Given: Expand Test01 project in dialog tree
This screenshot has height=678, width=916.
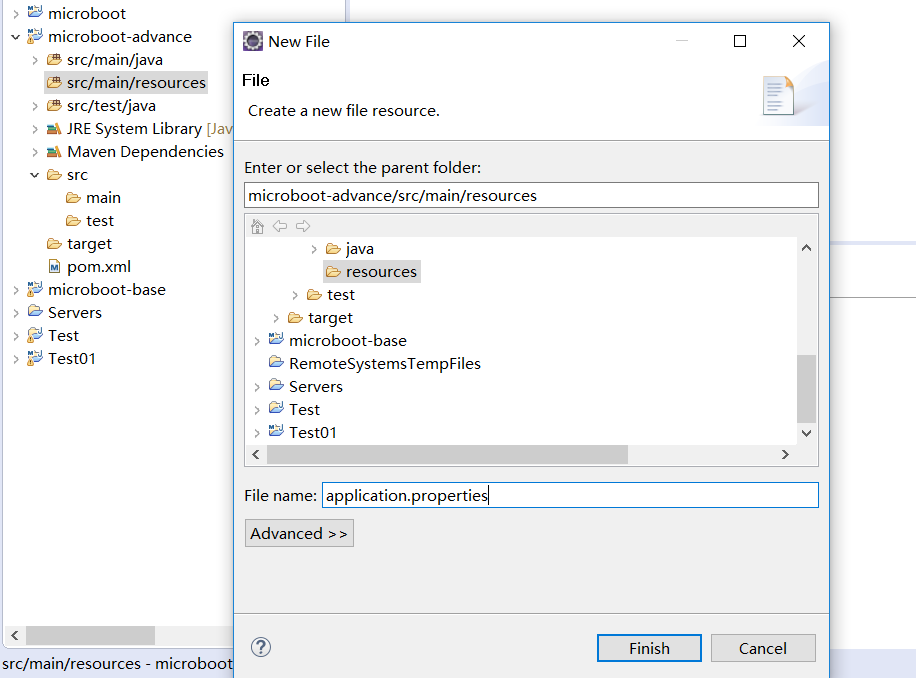Looking at the screenshot, I should click(257, 433).
